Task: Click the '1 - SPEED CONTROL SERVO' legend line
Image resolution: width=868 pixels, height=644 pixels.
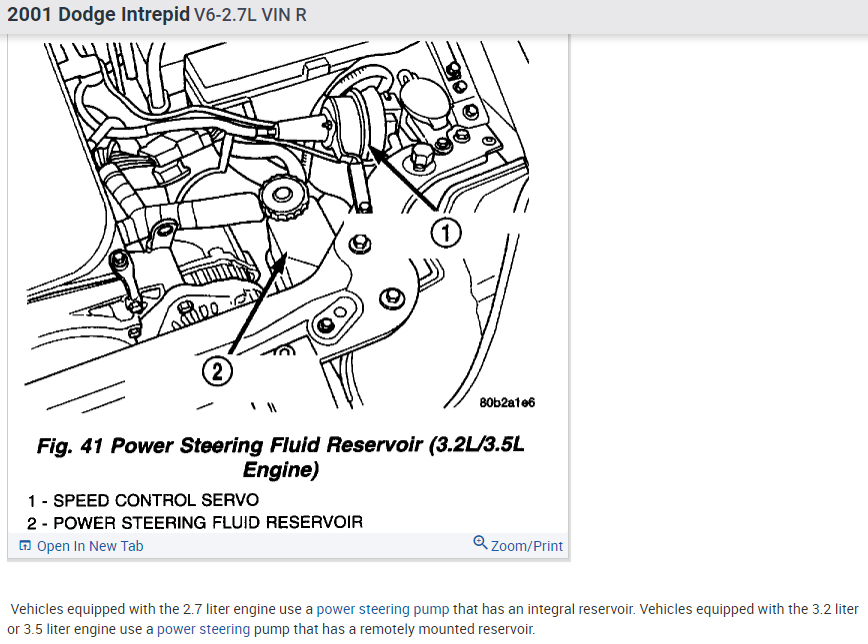Action: coord(143,500)
